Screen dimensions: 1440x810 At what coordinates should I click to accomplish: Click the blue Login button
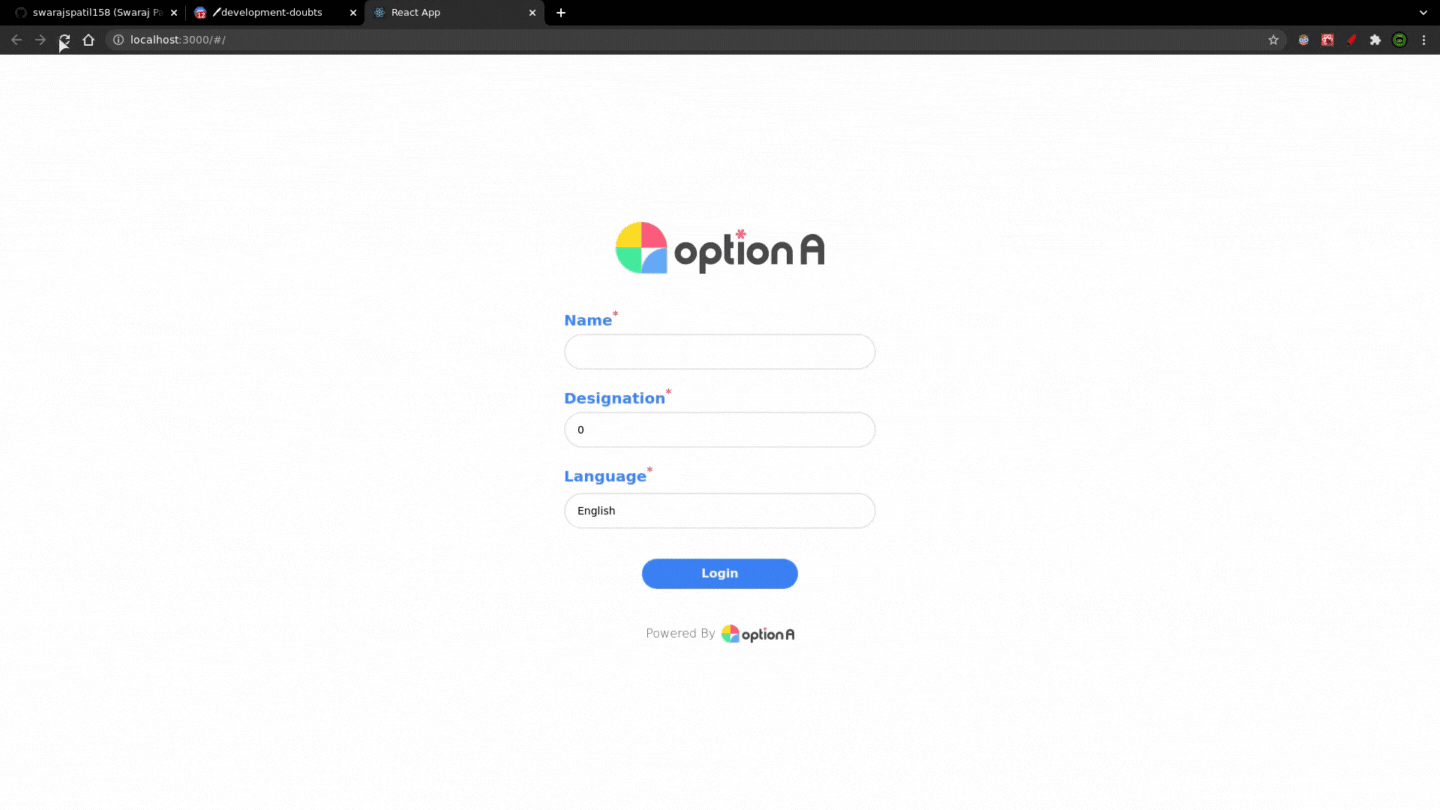(720, 574)
